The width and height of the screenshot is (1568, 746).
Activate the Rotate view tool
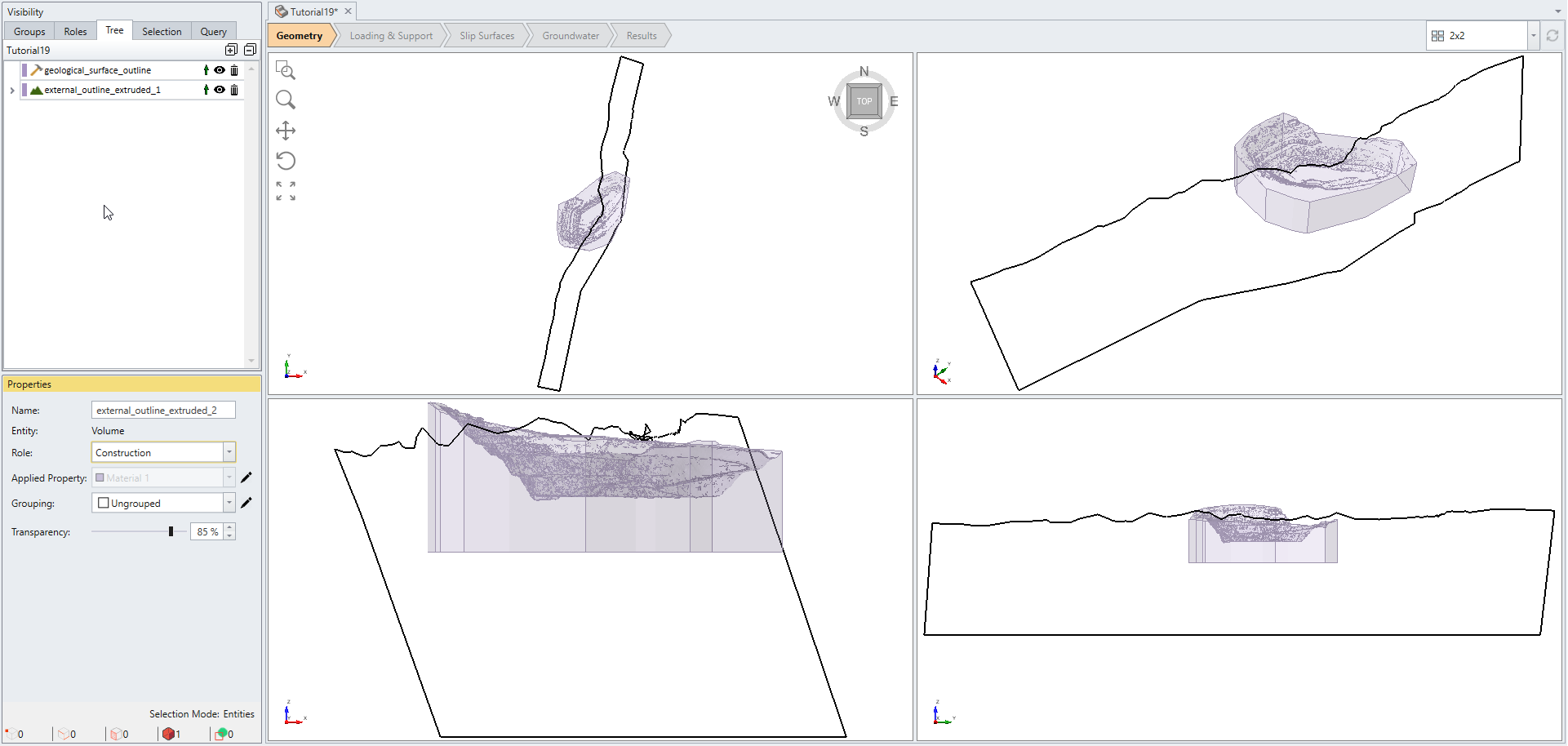point(286,160)
